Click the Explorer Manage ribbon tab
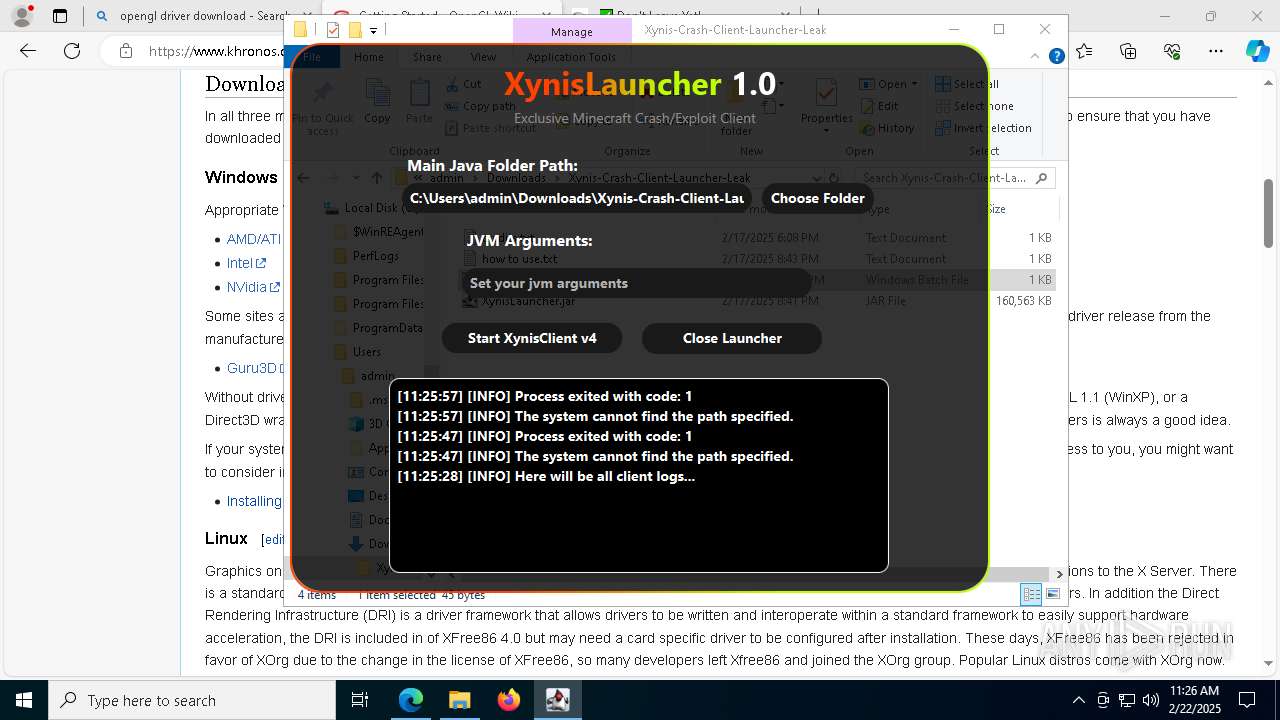This screenshot has width=1280, height=720. [x=571, y=31]
